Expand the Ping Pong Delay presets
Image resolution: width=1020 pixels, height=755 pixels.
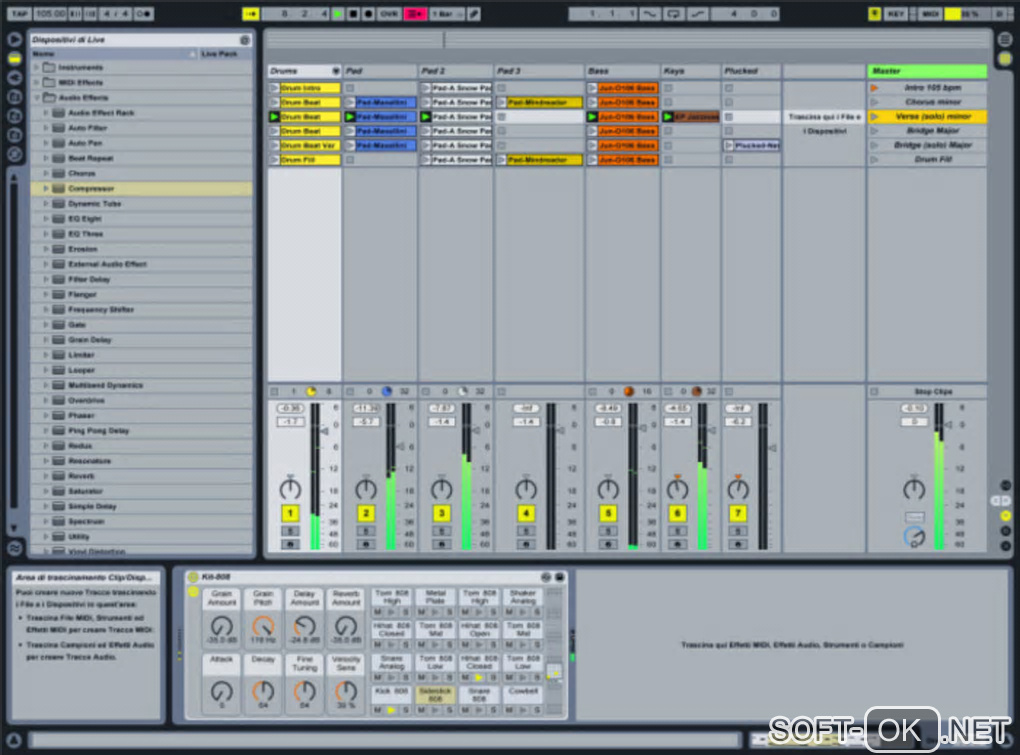pyautogui.click(x=46, y=430)
